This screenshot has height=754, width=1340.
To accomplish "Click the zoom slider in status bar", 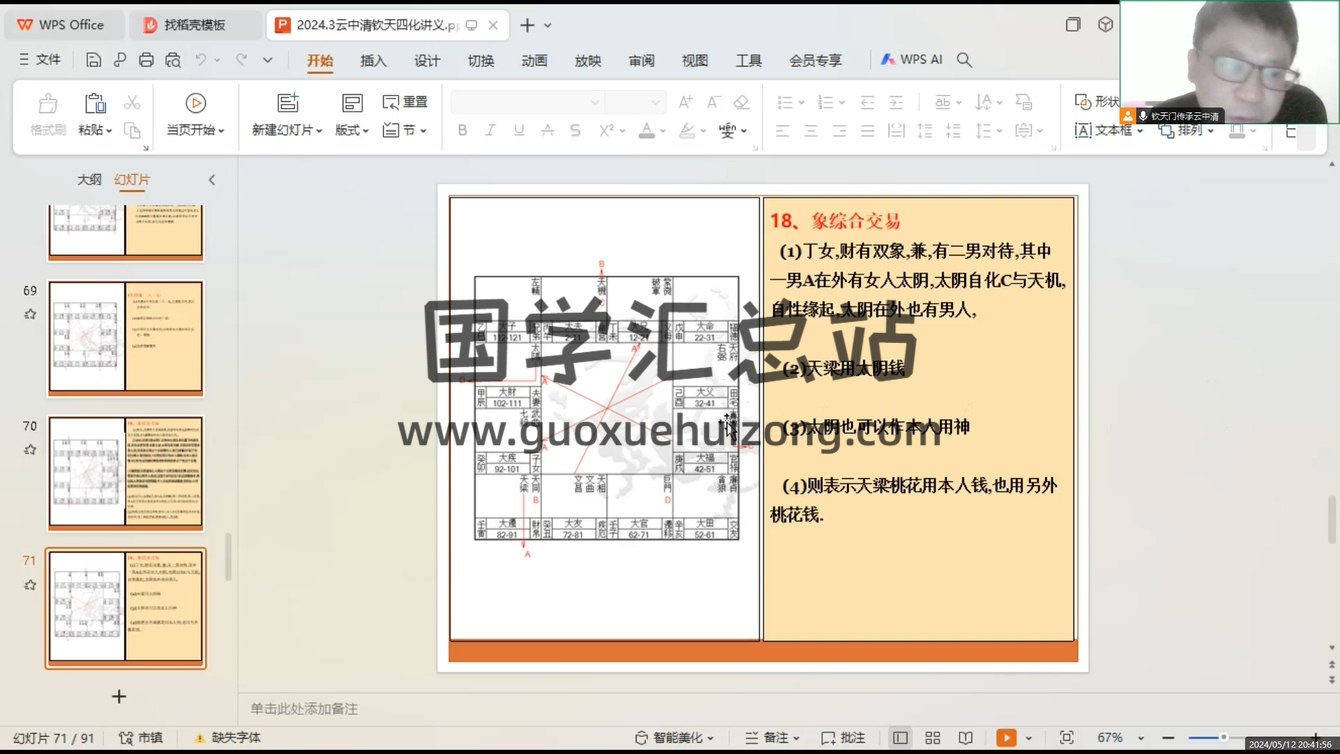I will 1222,738.
